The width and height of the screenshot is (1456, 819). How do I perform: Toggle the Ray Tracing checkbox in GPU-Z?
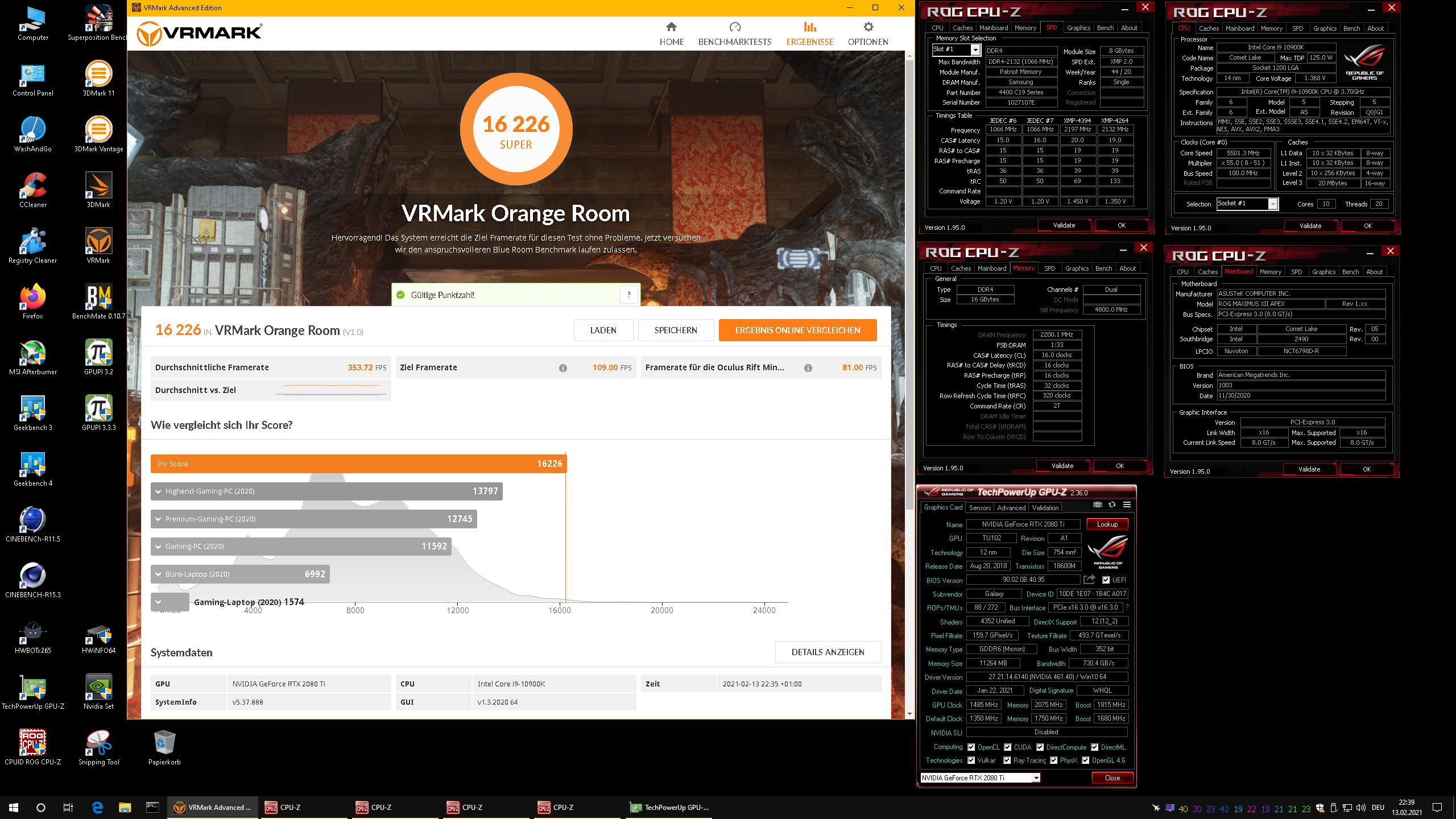tap(1007, 760)
